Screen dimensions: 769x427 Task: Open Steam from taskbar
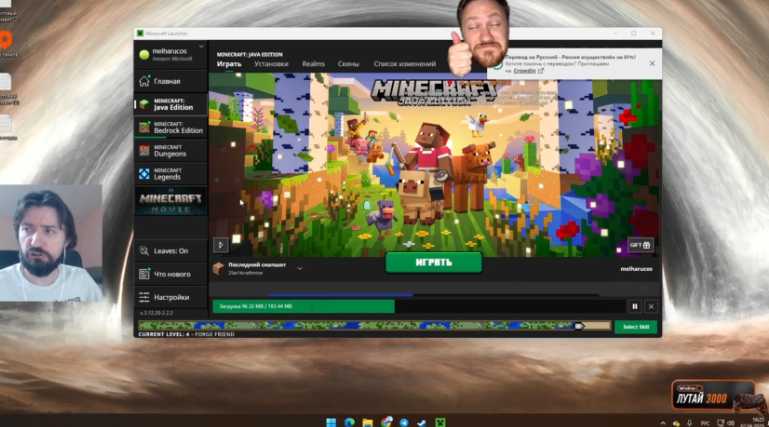tap(422, 422)
